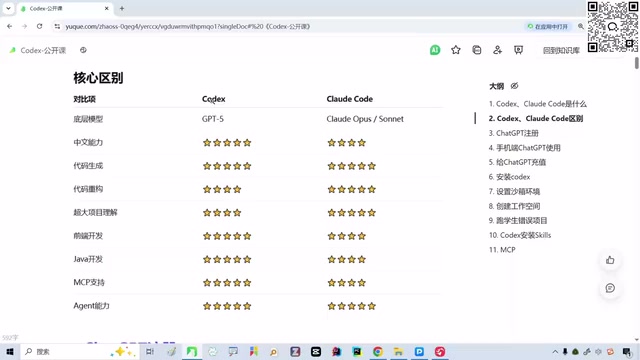Open a new browser tab with plus
Image resolution: width=640 pixels, height=360 pixels.
point(122,8)
